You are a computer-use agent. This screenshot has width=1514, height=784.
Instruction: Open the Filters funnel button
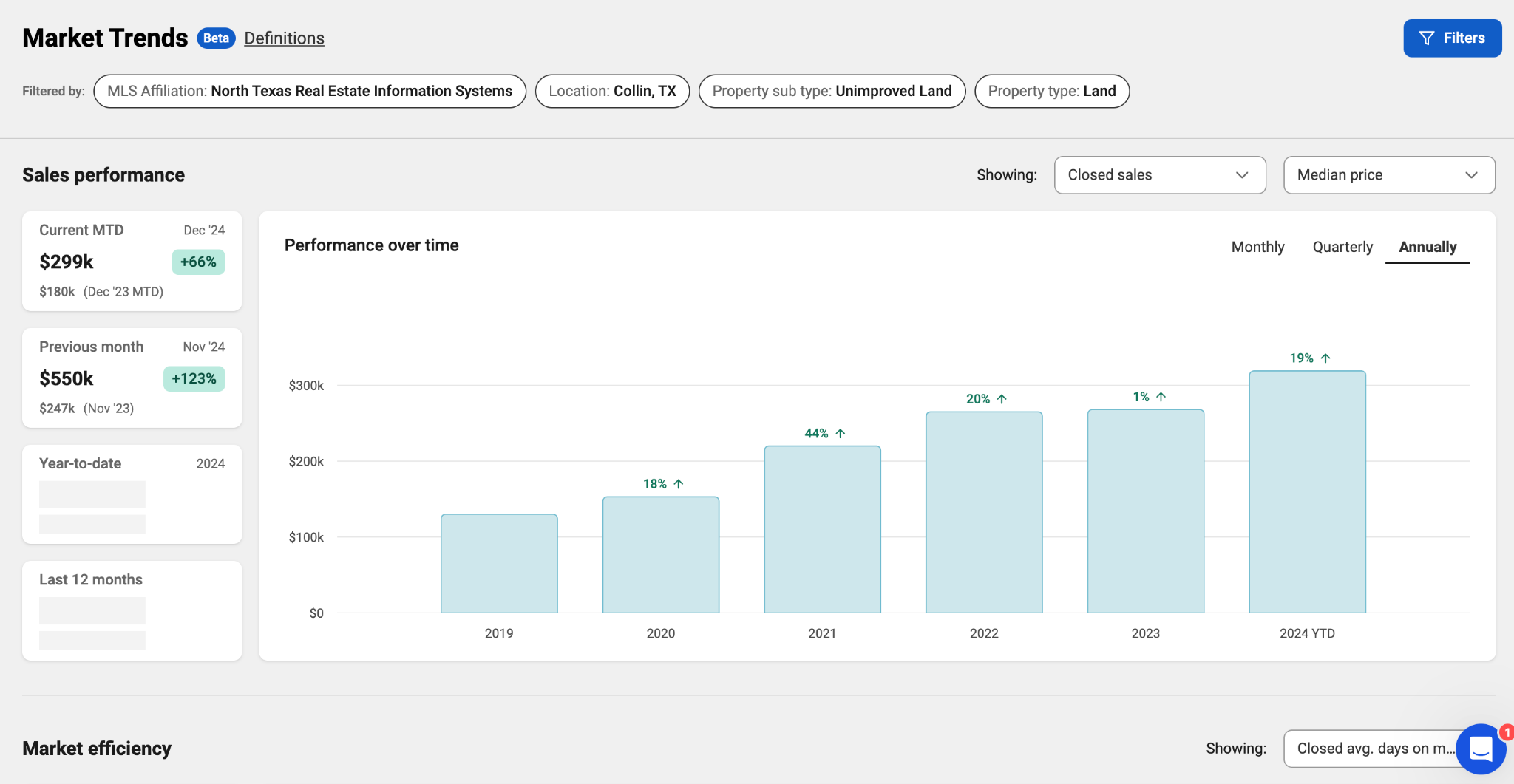(1452, 38)
